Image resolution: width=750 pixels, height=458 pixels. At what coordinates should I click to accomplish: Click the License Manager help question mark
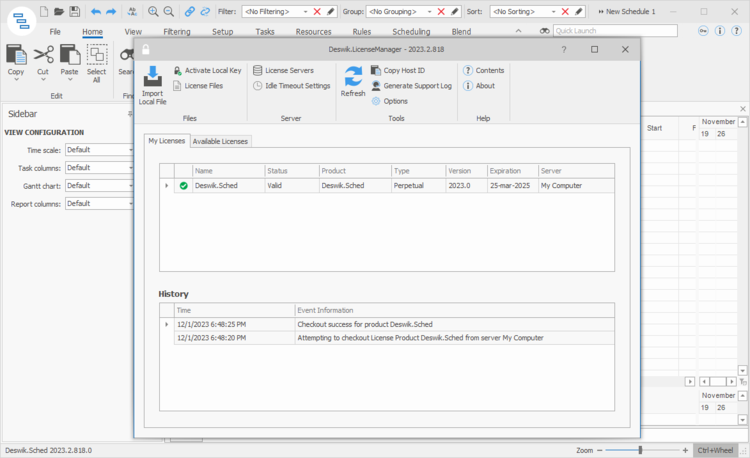pyautogui.click(x=564, y=49)
